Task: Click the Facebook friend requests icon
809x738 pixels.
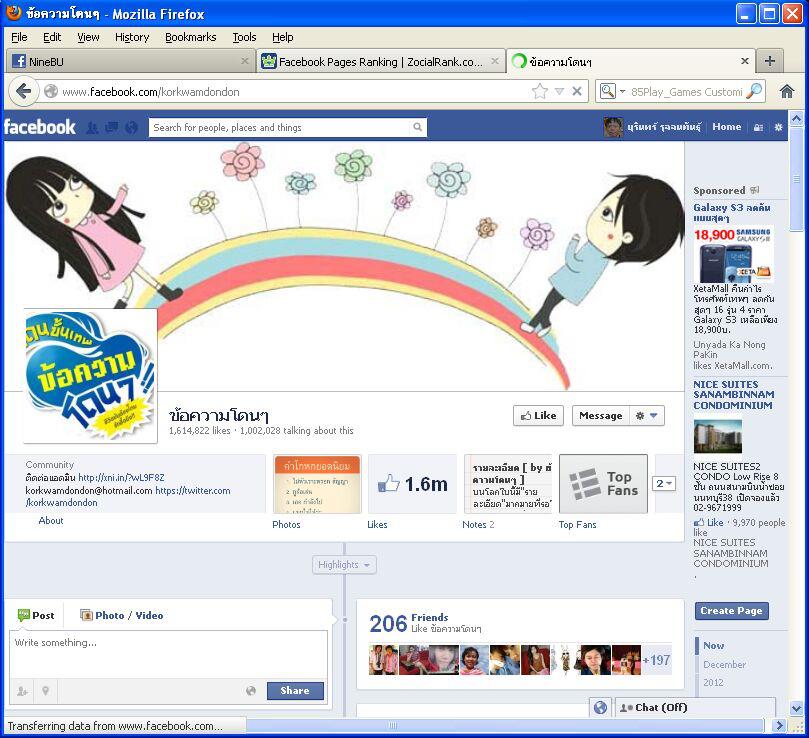Action: tap(92, 128)
